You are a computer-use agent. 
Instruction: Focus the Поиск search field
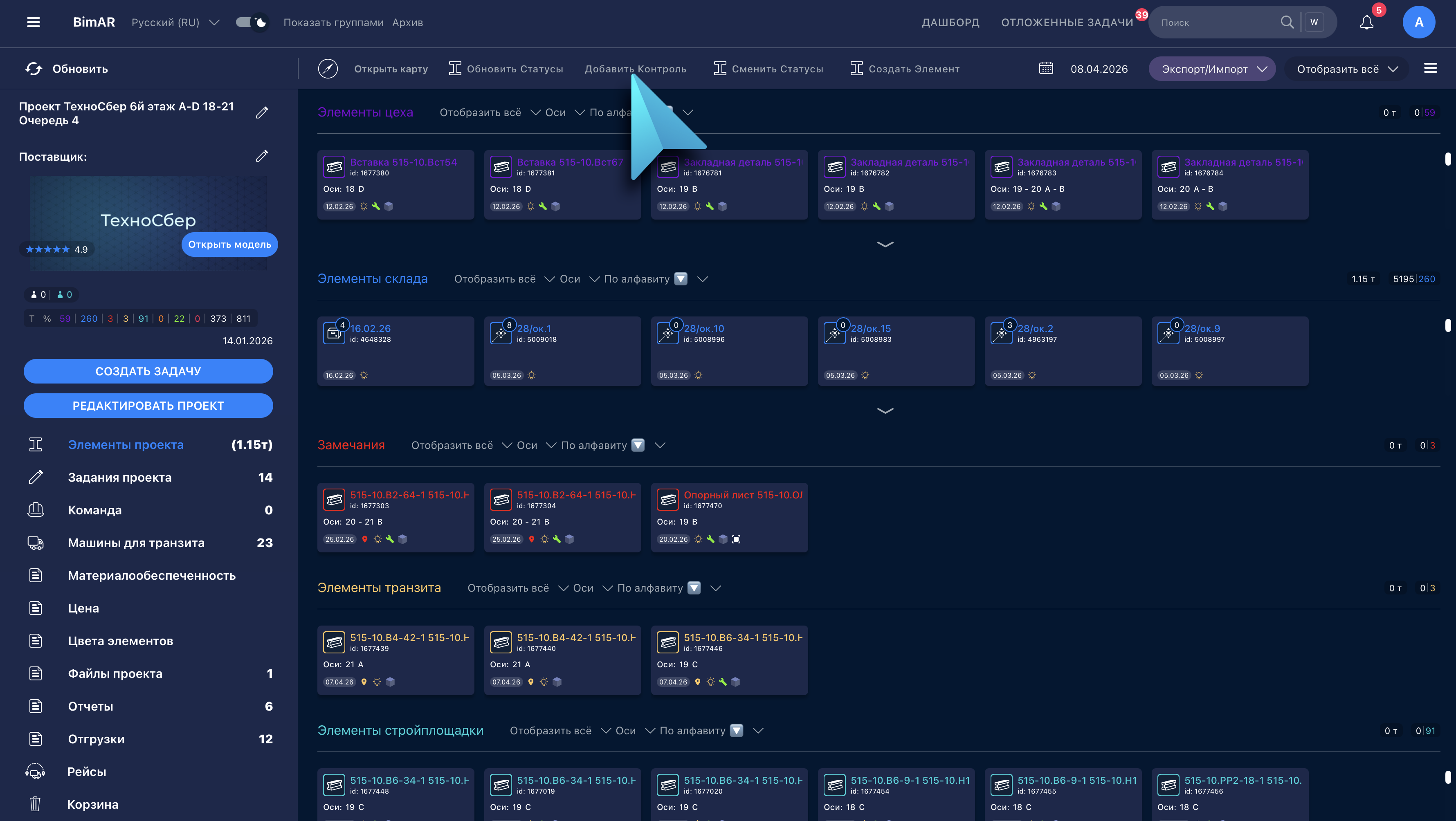(x=1215, y=22)
